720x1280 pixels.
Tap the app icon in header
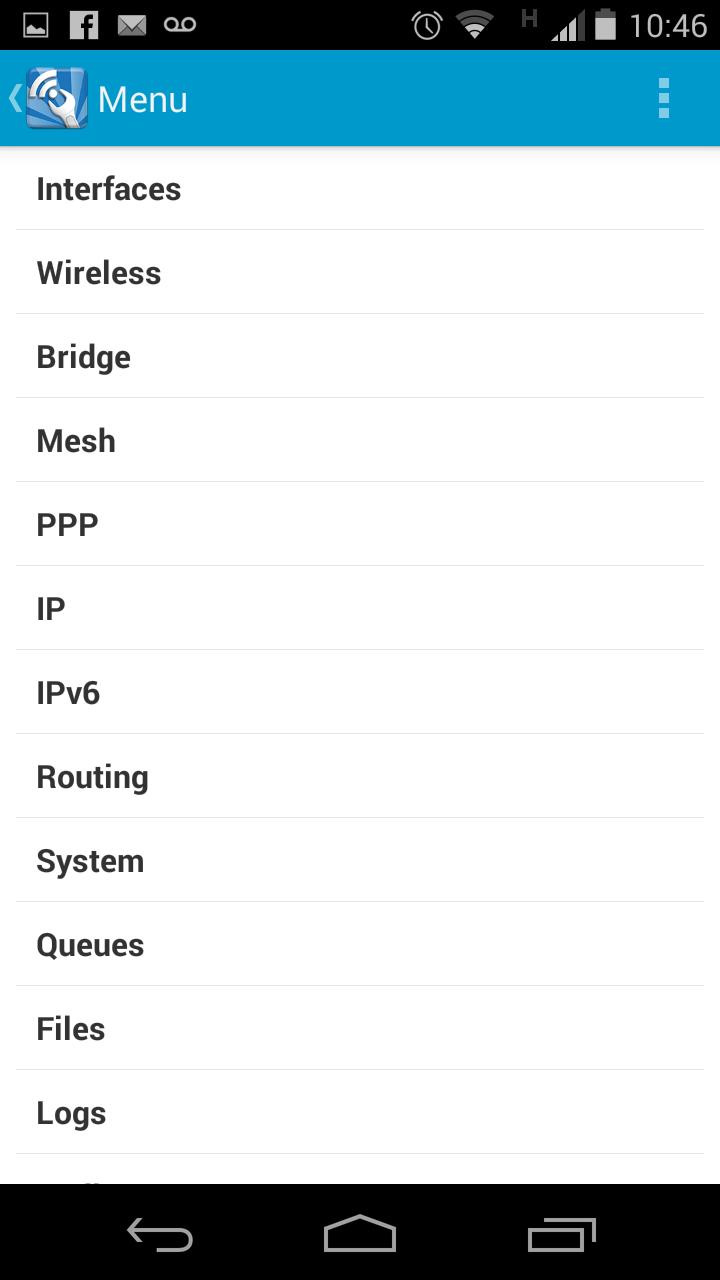(x=57, y=99)
